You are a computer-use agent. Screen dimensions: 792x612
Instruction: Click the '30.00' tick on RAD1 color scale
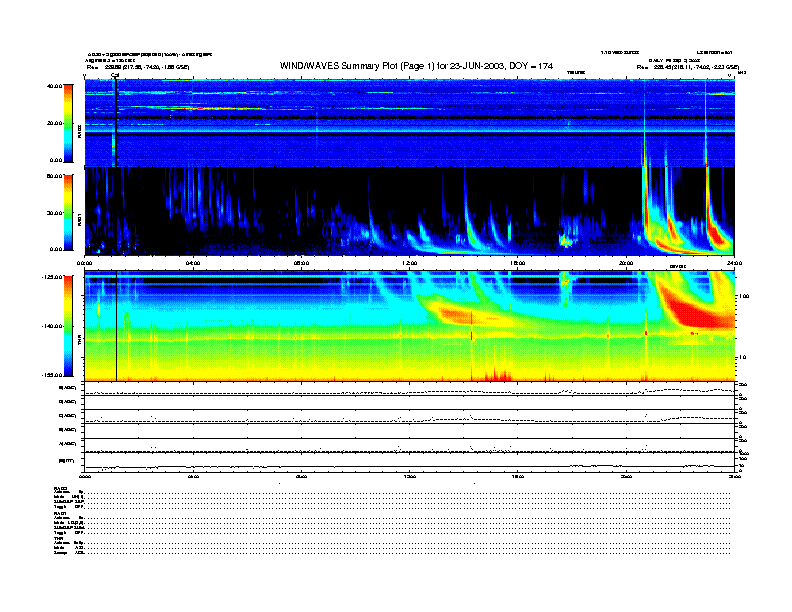[x=55, y=213]
